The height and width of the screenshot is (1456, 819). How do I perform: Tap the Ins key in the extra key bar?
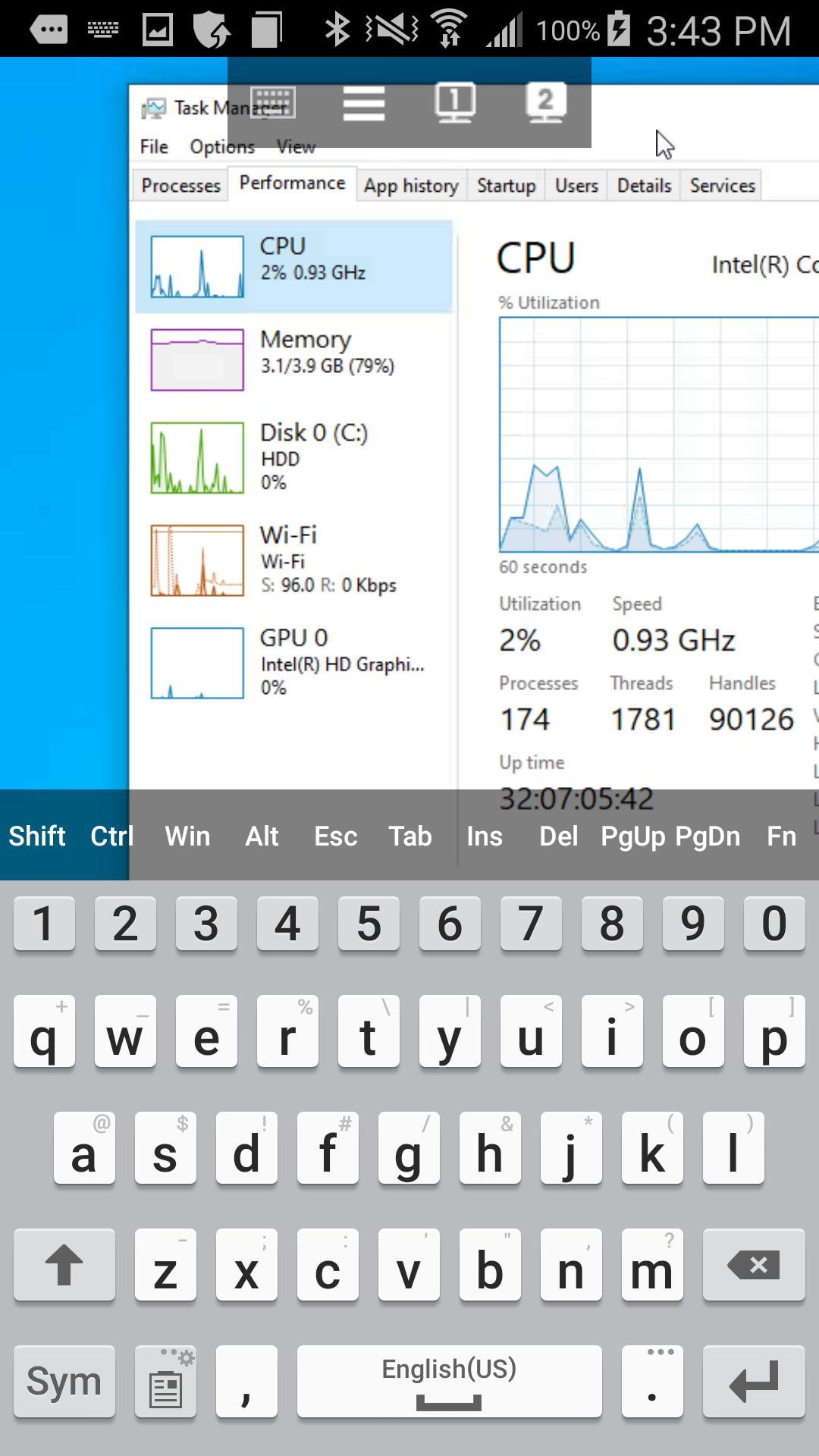coord(485,836)
